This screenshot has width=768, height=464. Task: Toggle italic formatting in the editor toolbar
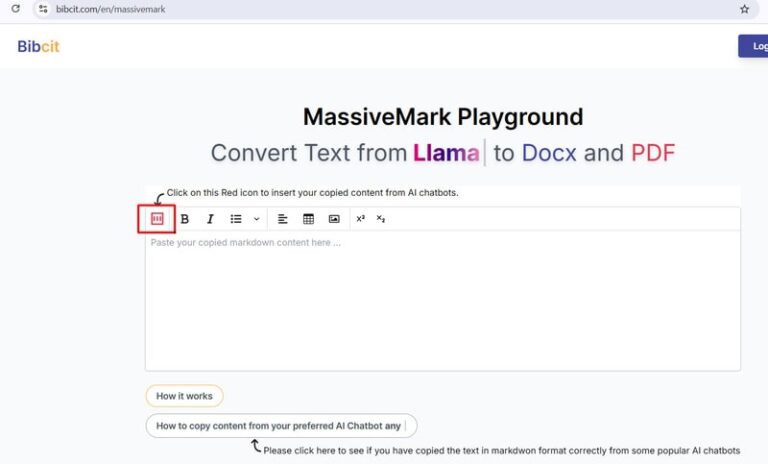[210, 219]
